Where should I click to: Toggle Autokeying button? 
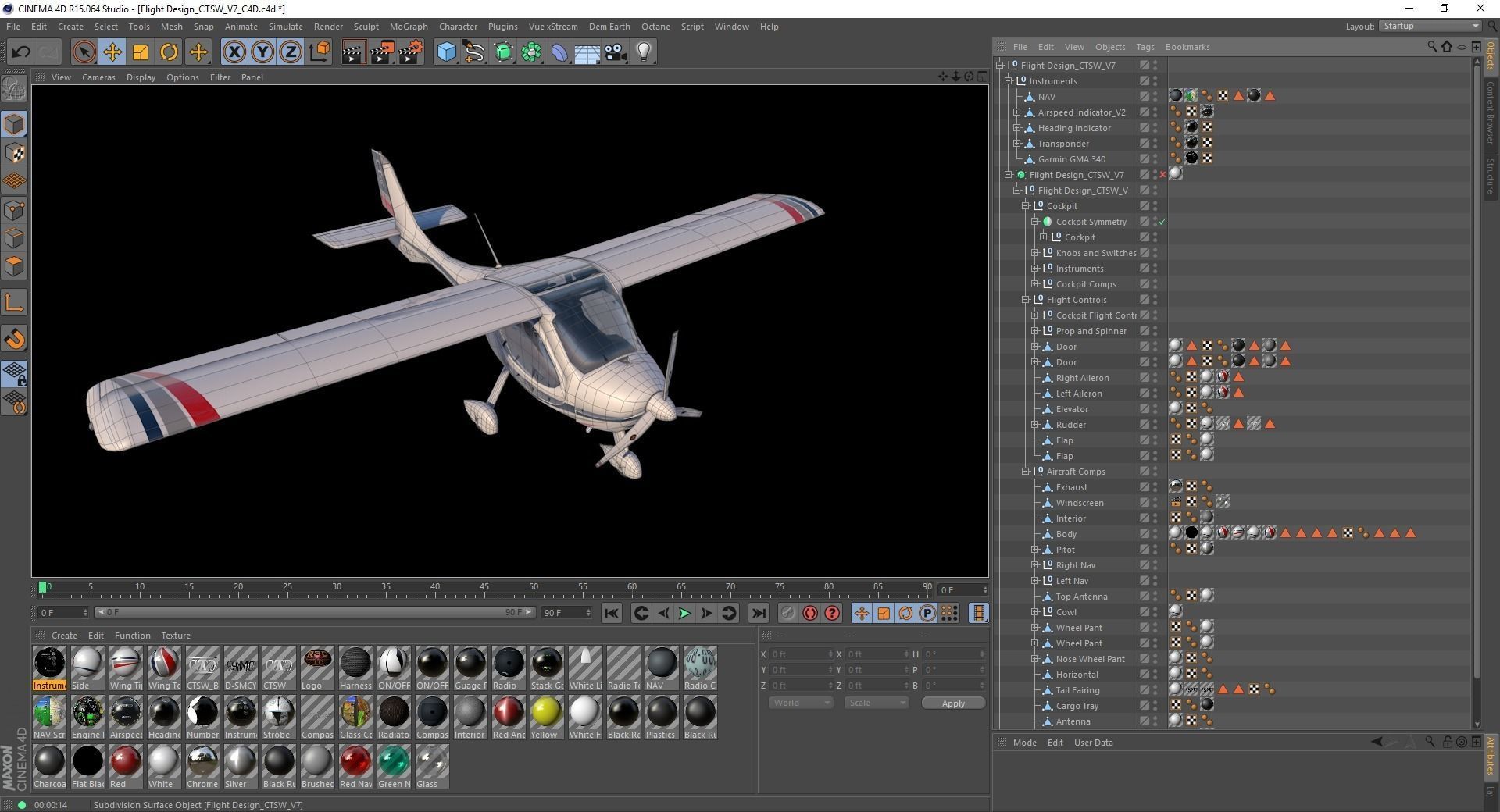point(810,613)
